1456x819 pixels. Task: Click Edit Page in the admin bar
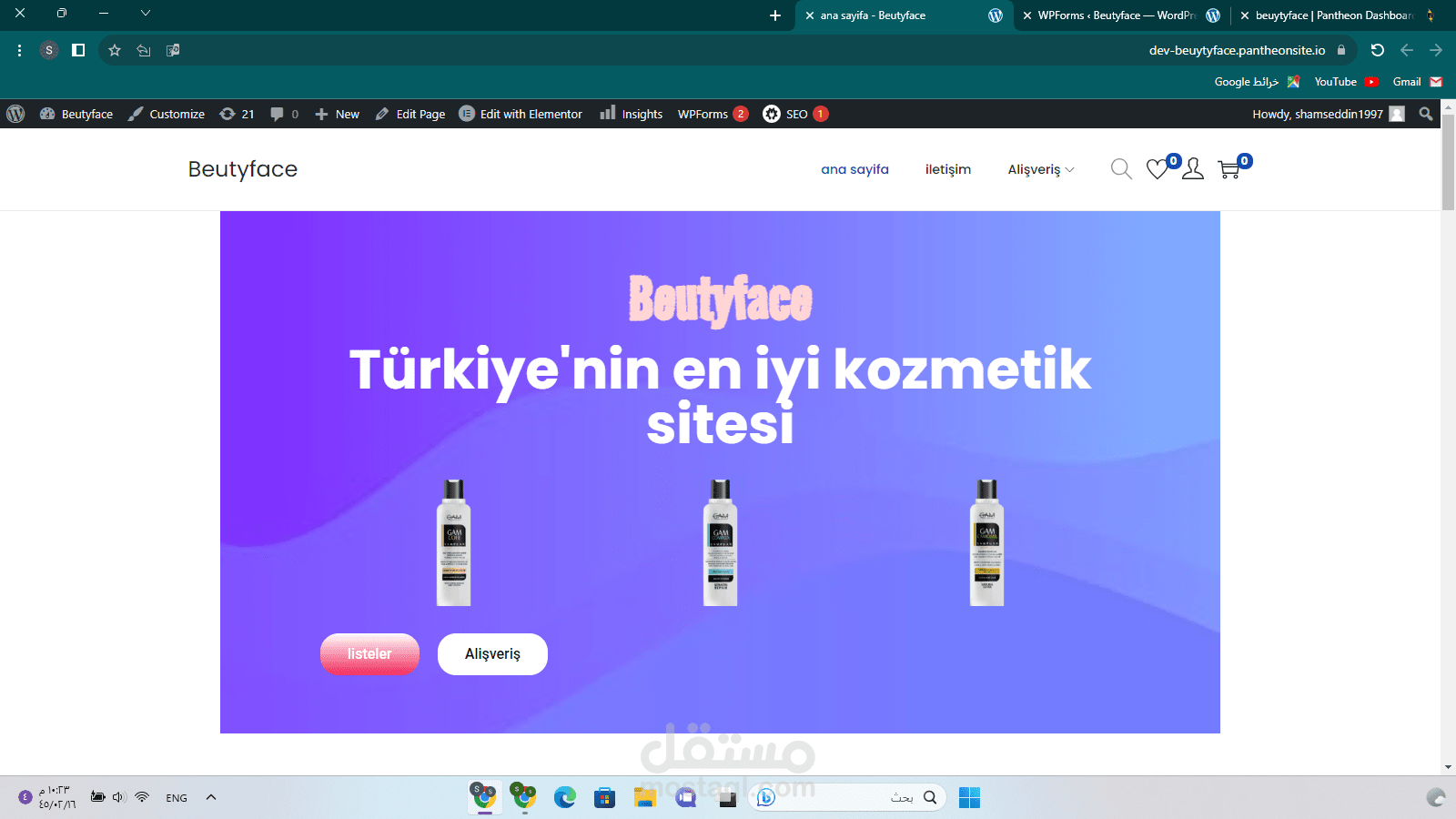pyautogui.click(x=410, y=114)
